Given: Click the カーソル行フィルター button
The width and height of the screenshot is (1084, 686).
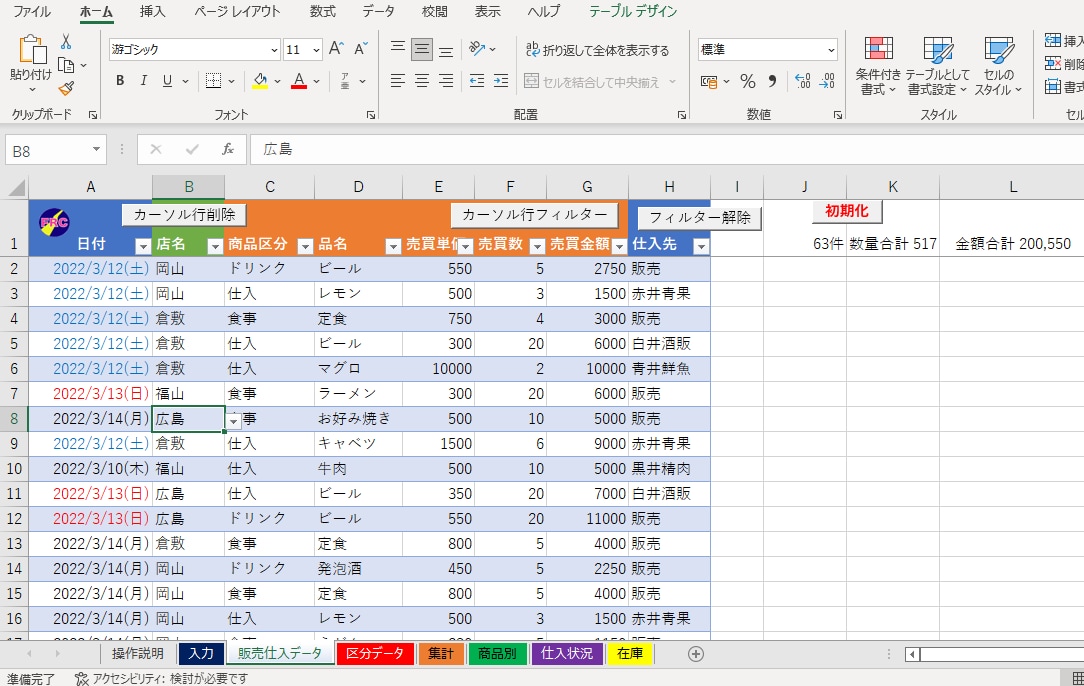Looking at the screenshot, I should (x=534, y=215).
